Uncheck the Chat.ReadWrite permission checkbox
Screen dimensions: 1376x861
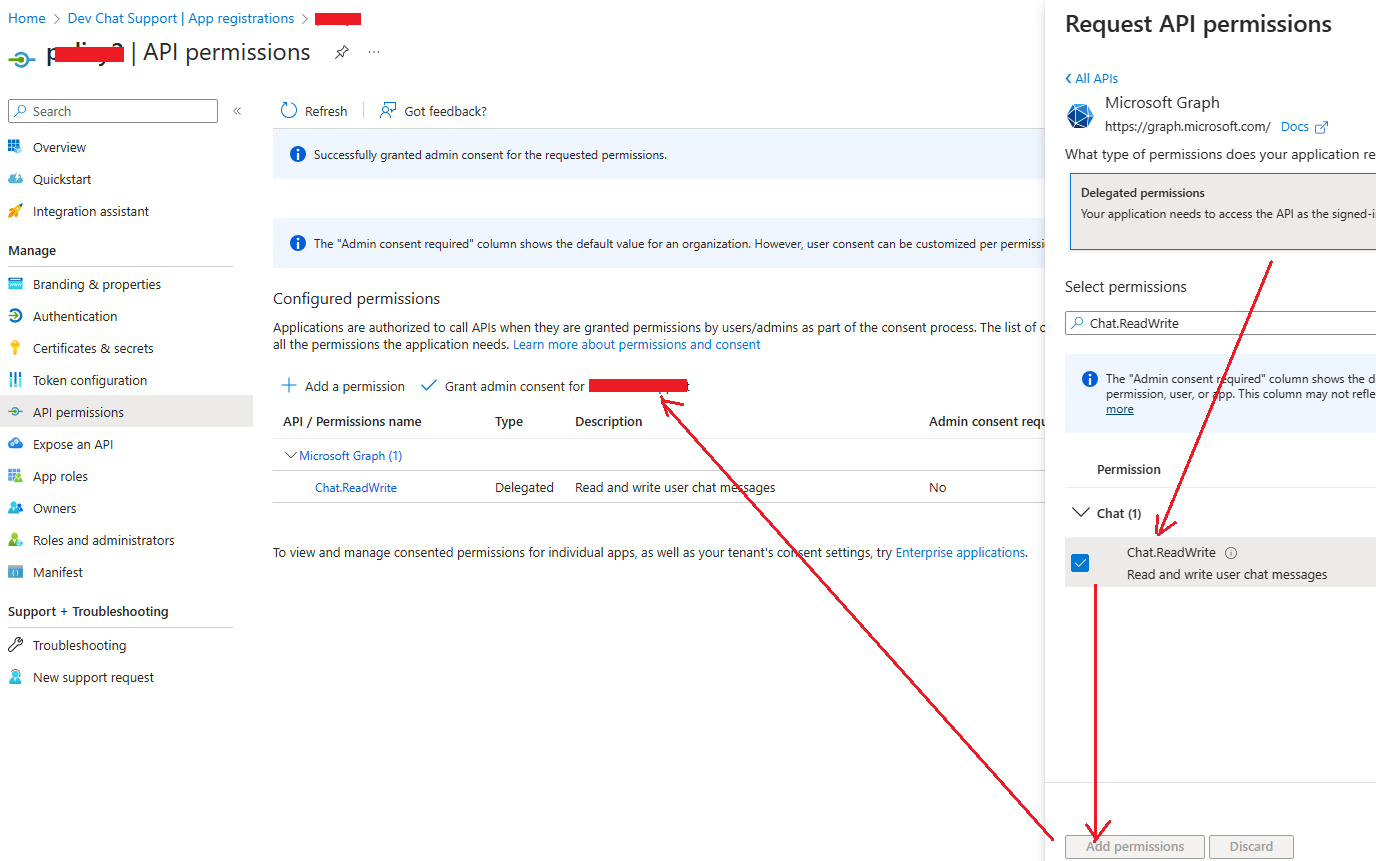1080,563
